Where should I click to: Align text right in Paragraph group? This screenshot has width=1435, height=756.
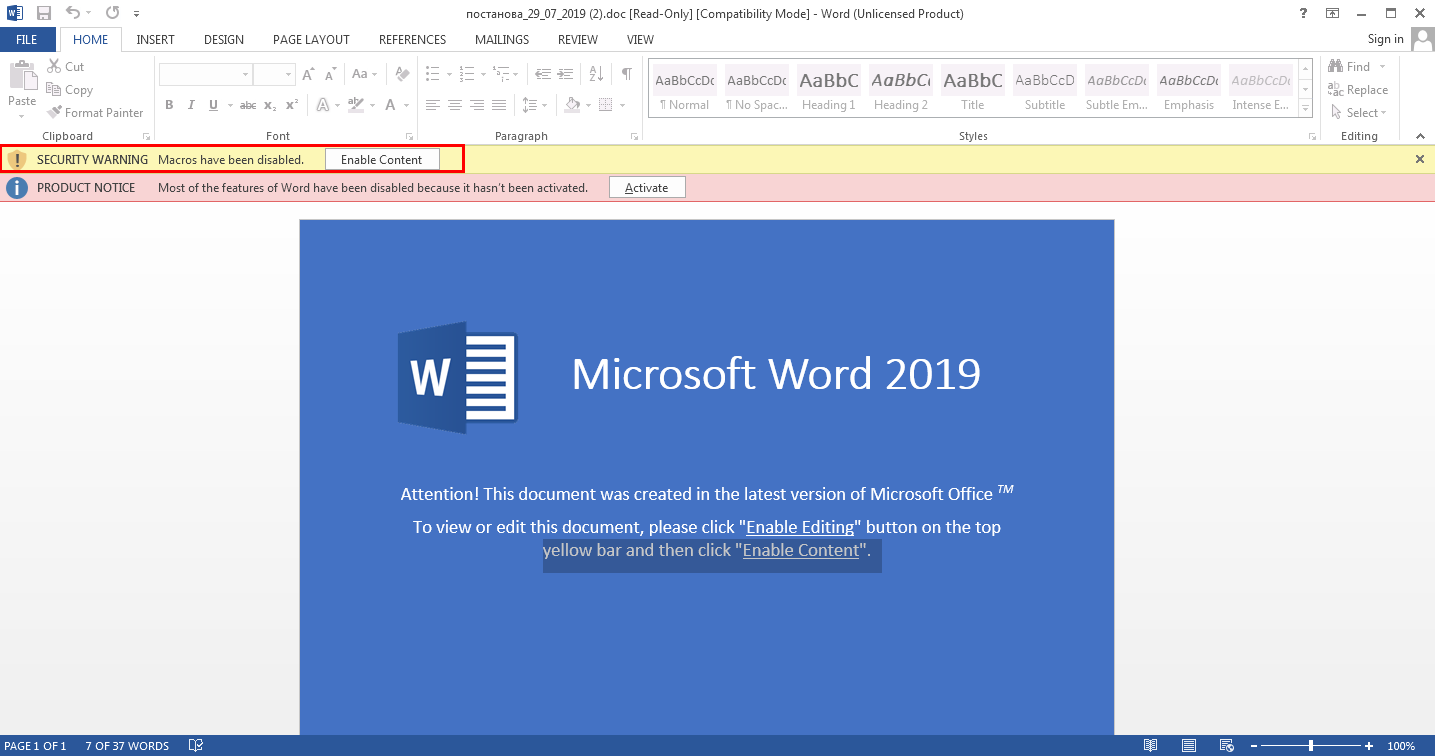(x=477, y=105)
